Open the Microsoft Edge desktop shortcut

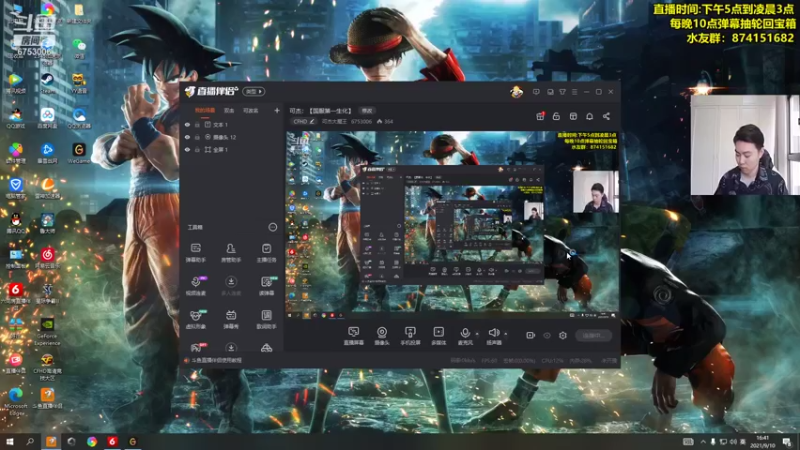pyautogui.click(x=16, y=401)
